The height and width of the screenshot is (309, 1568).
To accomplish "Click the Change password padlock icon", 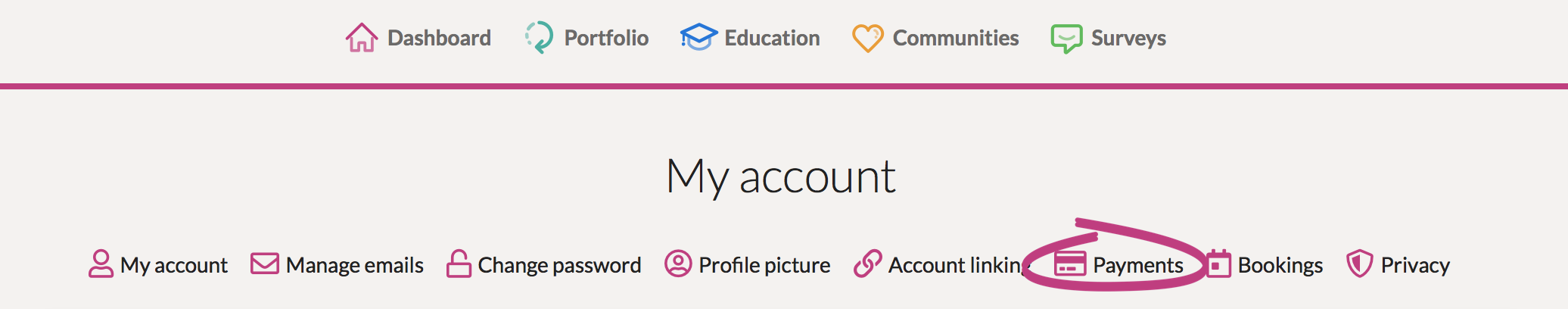I will point(459,264).
